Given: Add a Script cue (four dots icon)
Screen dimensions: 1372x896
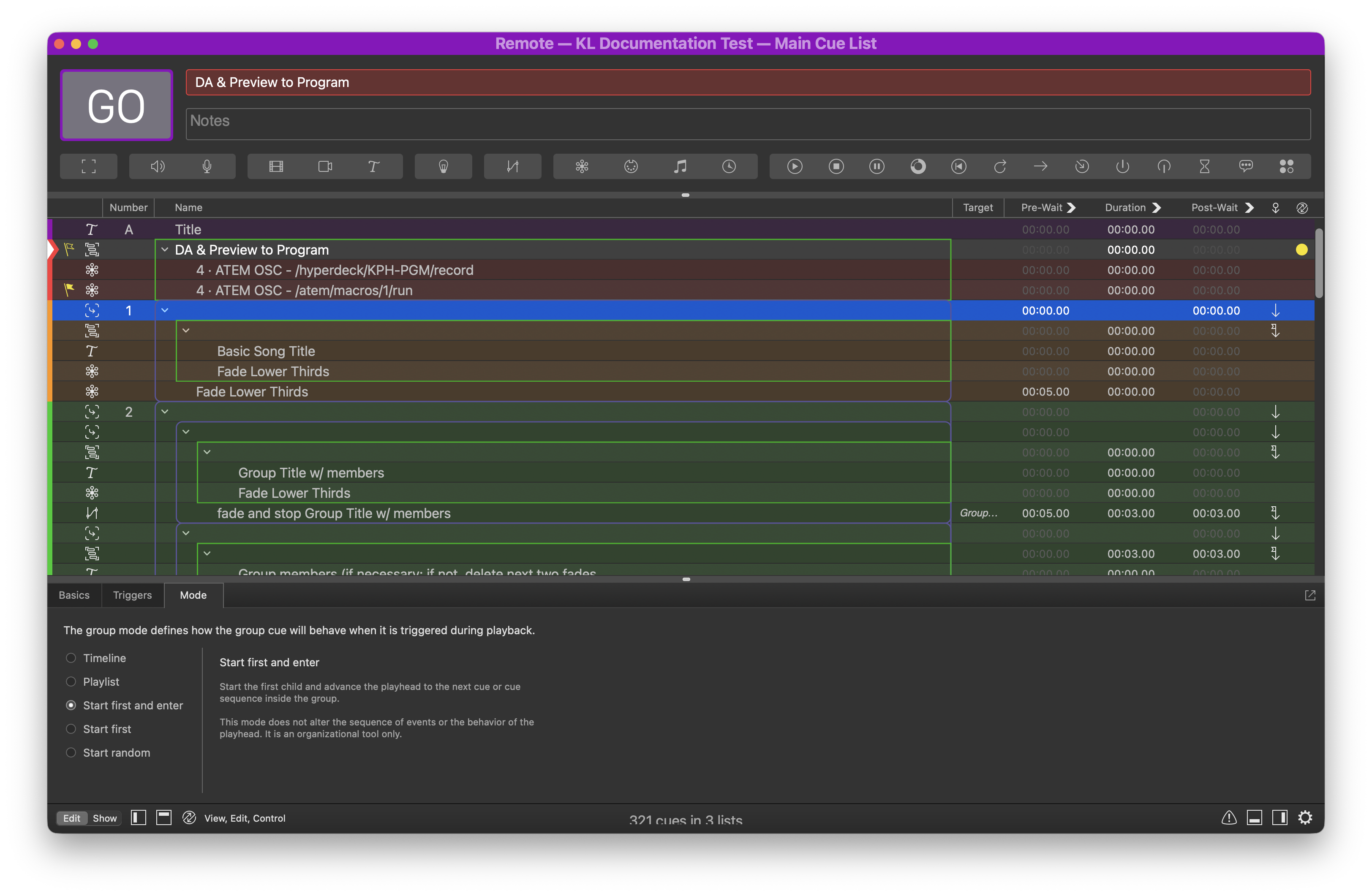Looking at the screenshot, I should click(x=1287, y=166).
